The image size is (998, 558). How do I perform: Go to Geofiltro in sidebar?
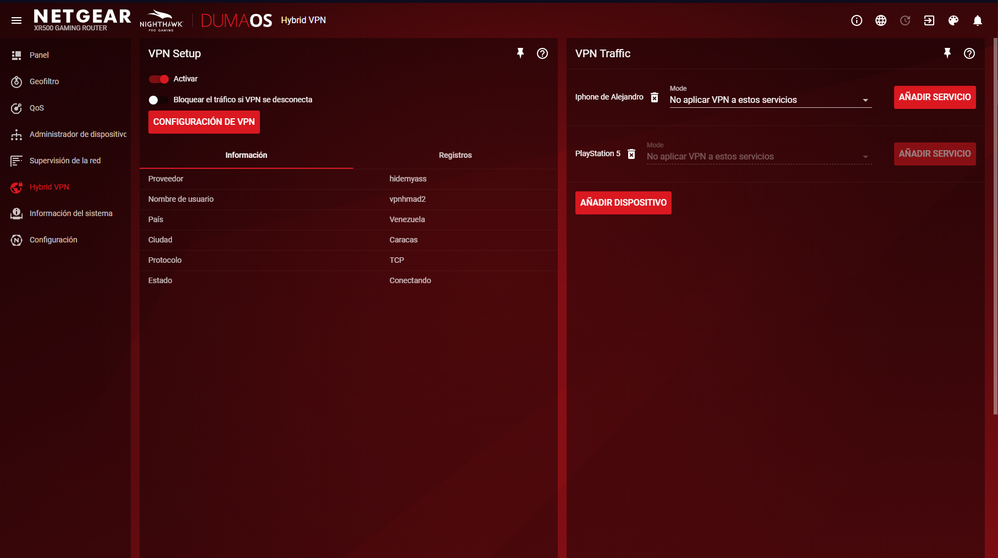pos(44,81)
